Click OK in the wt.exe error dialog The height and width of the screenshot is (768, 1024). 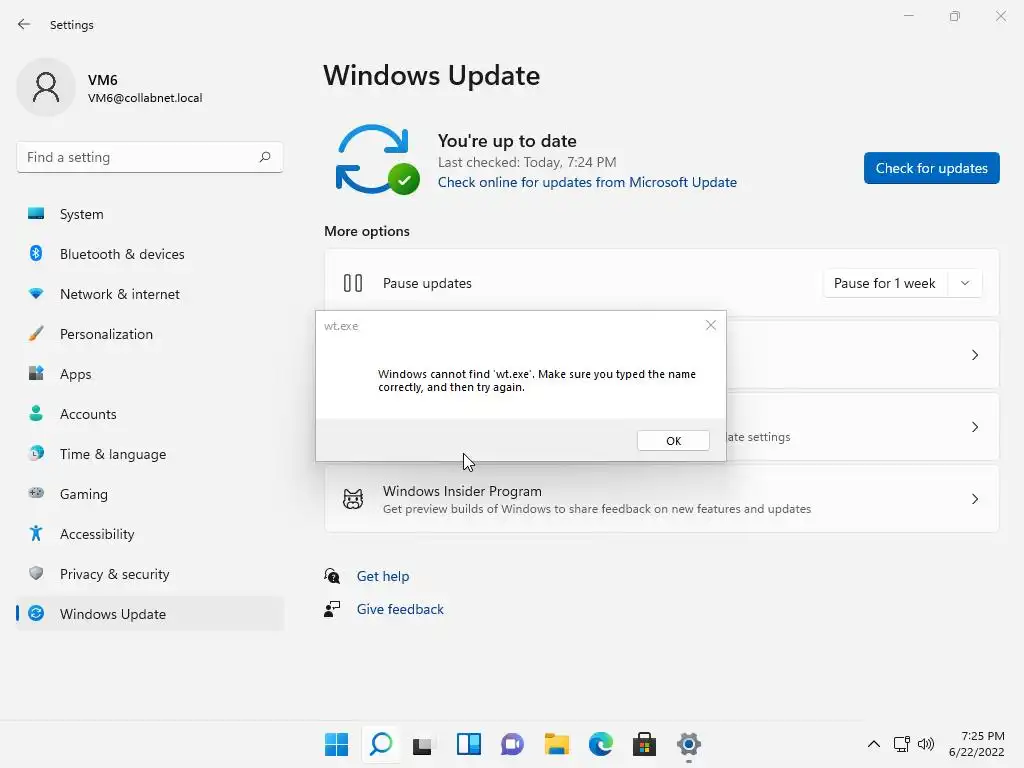click(673, 440)
